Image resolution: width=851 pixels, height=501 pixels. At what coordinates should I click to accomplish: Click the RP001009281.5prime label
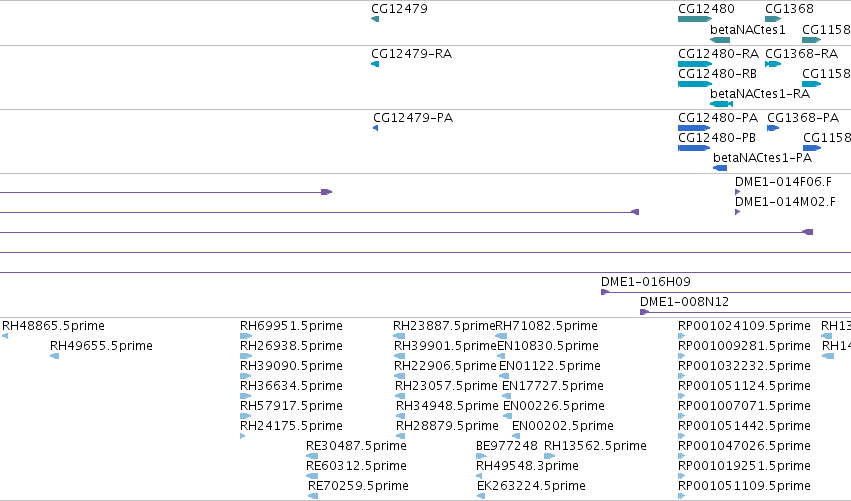tap(744, 346)
